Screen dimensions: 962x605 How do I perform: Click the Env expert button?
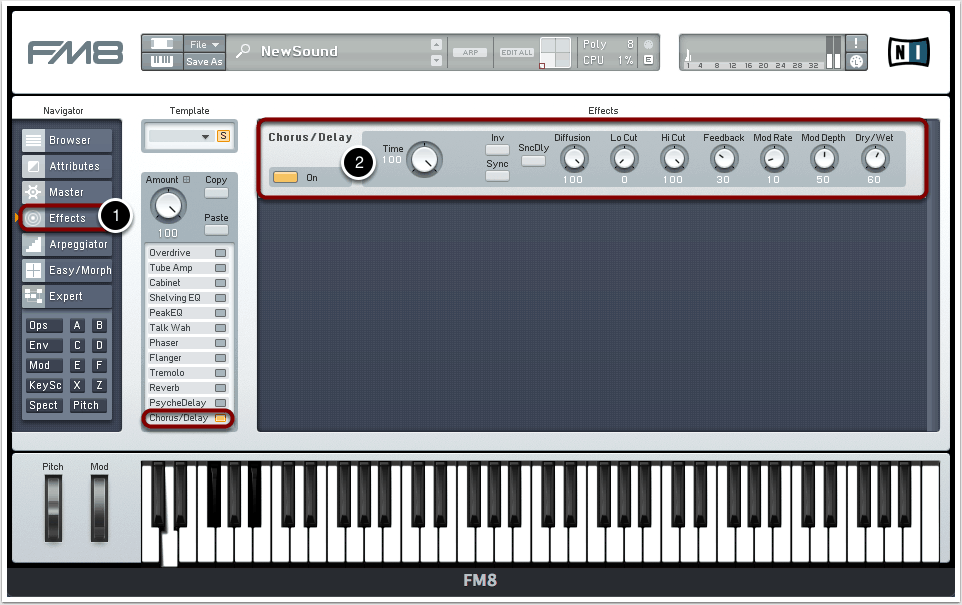click(x=44, y=345)
